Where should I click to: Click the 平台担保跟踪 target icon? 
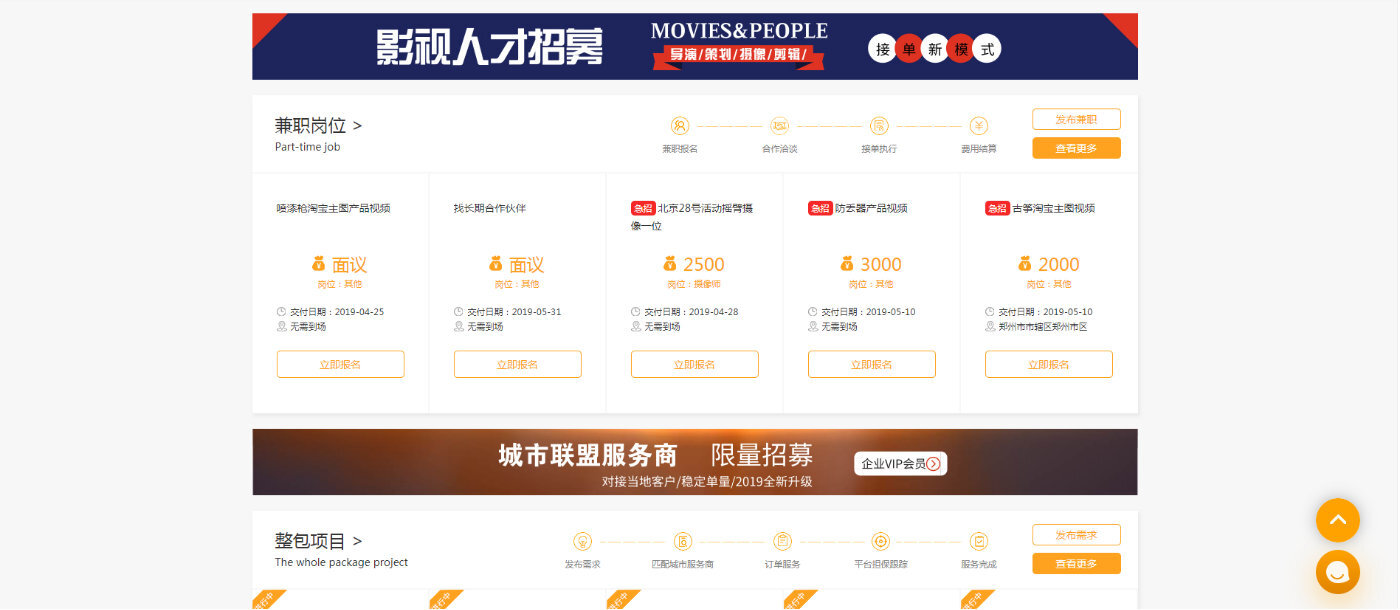880,541
